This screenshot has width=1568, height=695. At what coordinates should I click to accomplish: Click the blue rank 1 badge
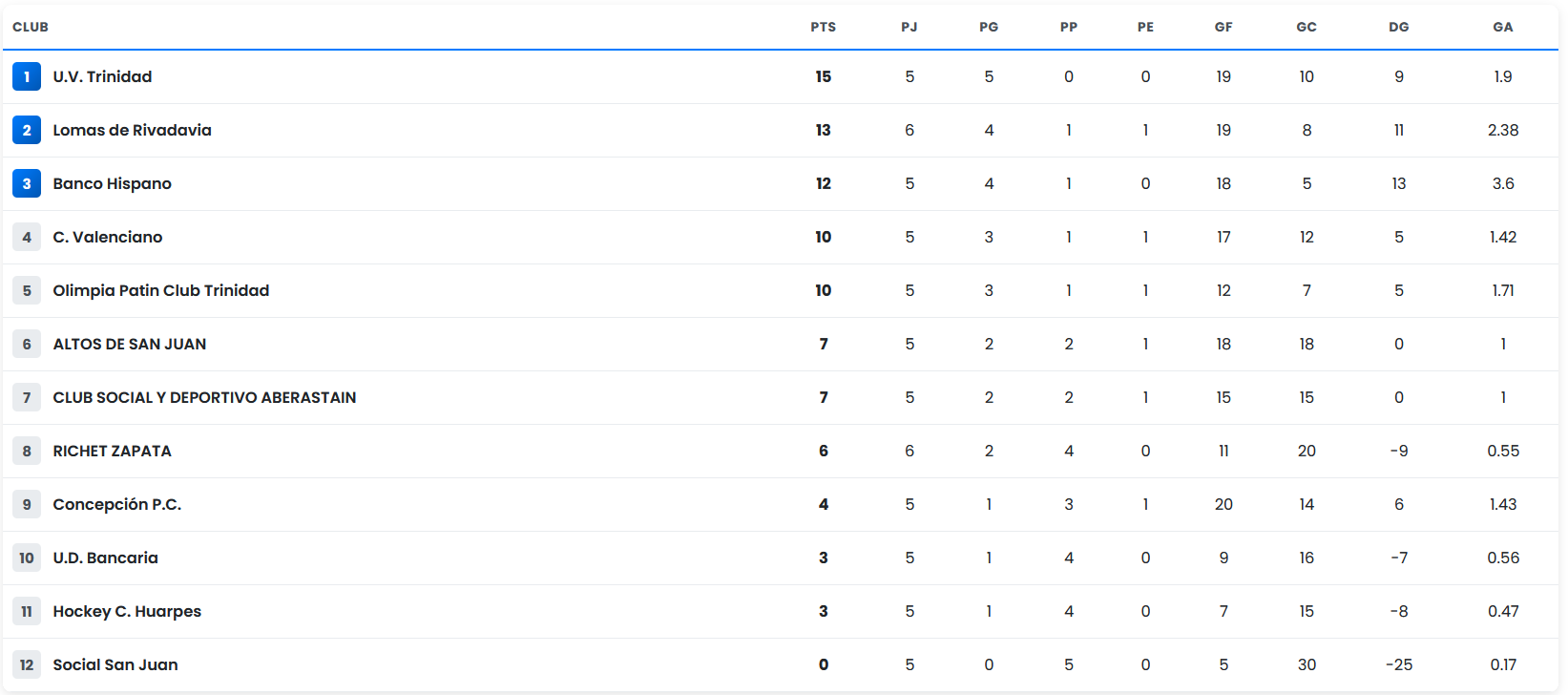(27, 76)
